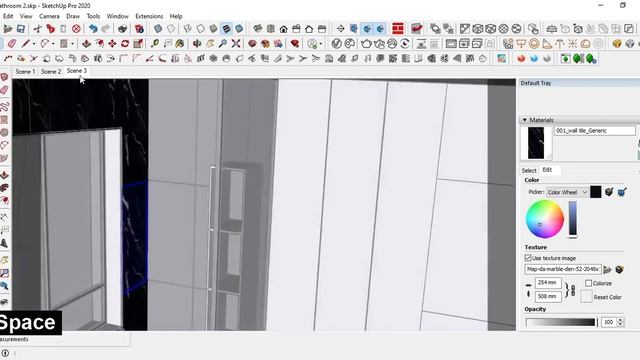This screenshot has width=640, height=360.
Task: Click the V-Ray teapot render icon
Action: 366,43
